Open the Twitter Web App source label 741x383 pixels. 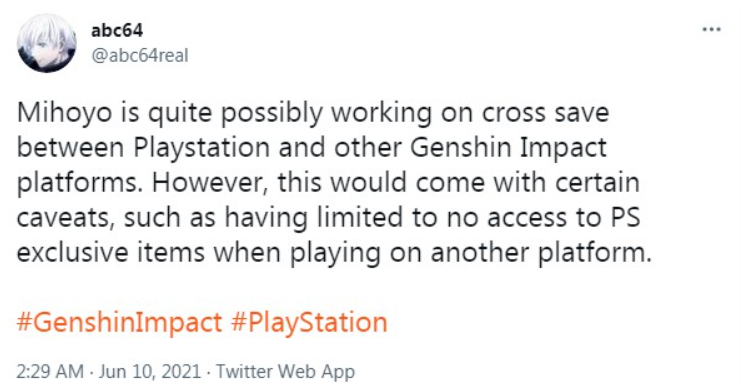tap(285, 371)
